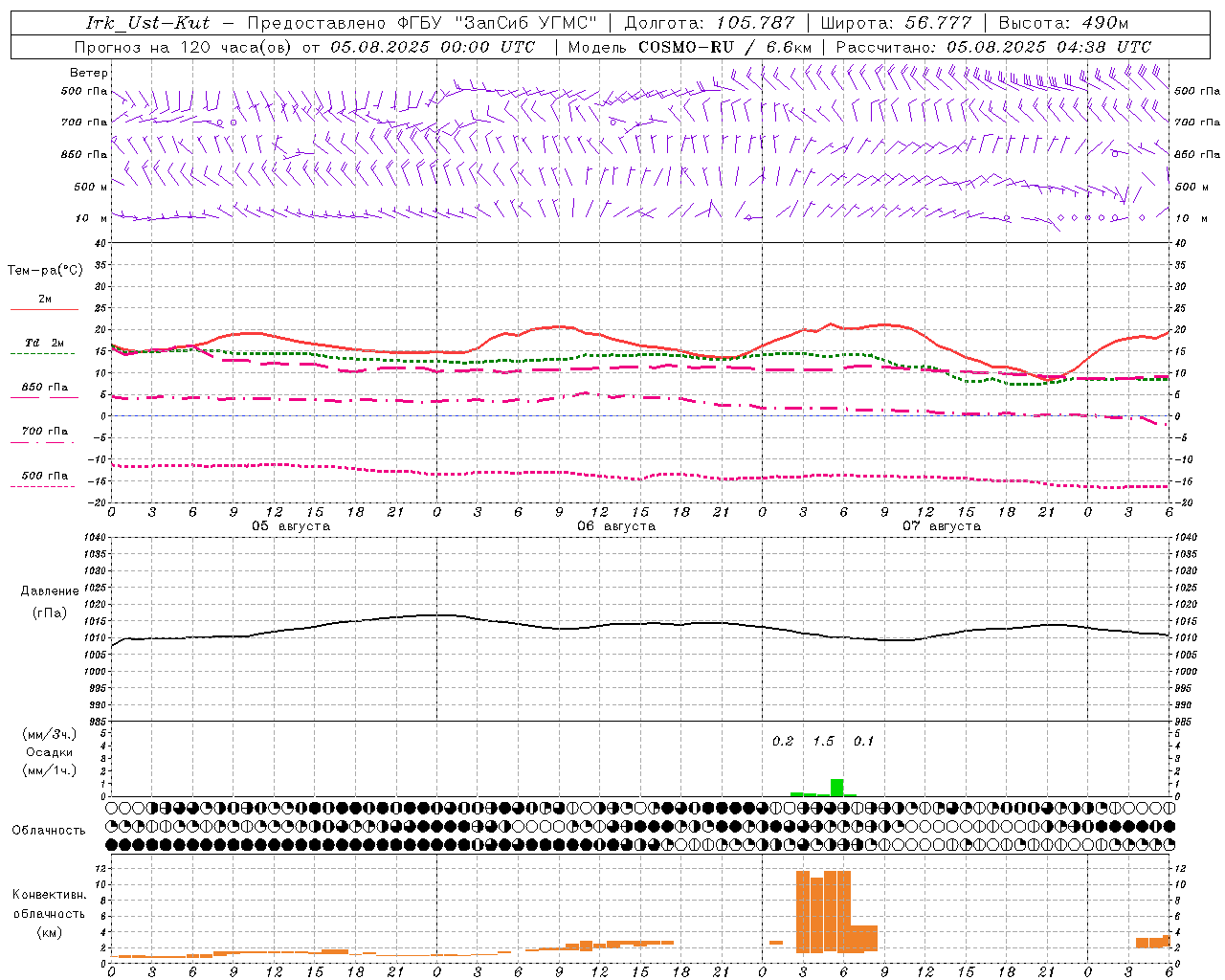
Task: Select the date label 07 августа
Action: pos(942,526)
